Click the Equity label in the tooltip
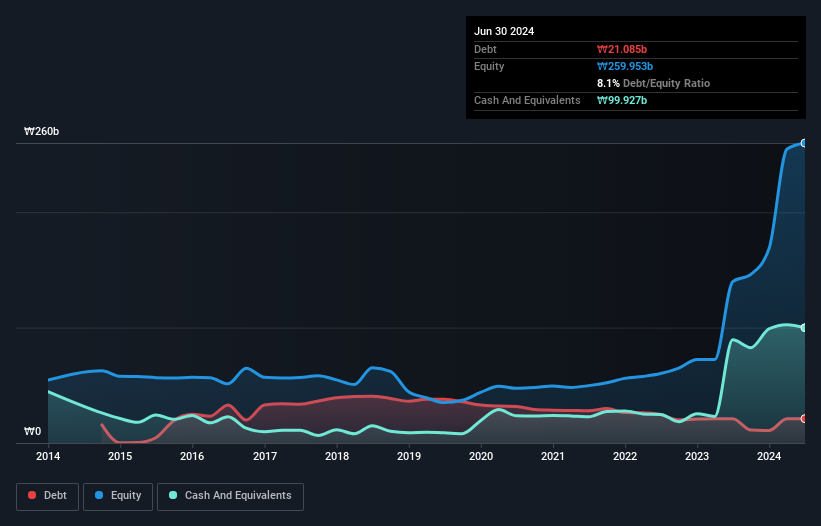Screen dimensions: 821x526 (x=489, y=66)
